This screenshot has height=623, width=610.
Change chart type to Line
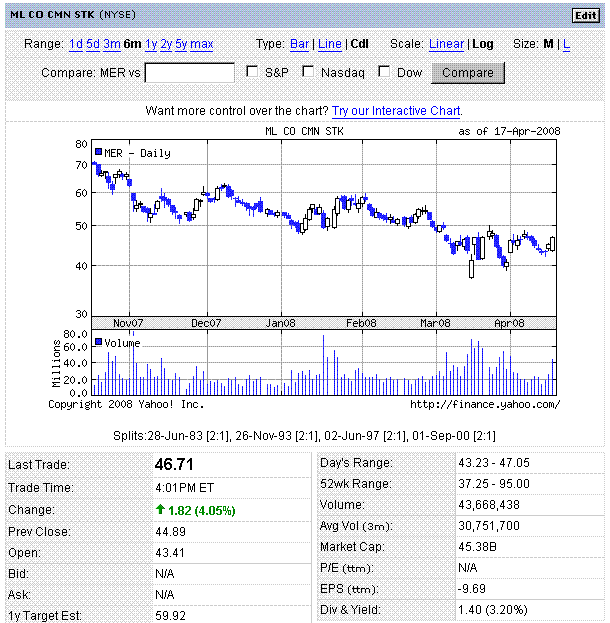[x=330, y=44]
